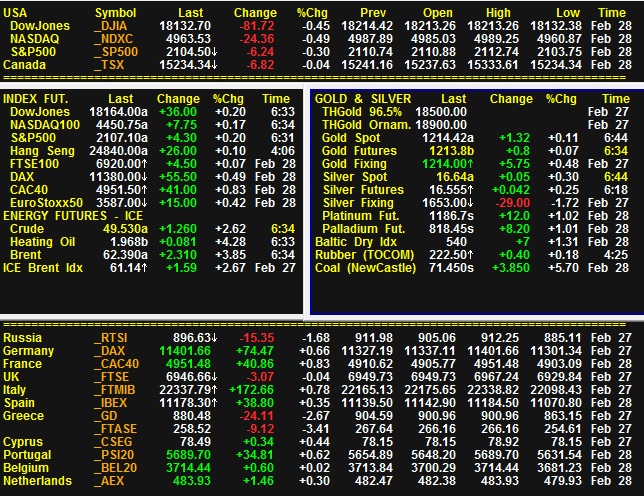Click the France country label

coord(23,364)
